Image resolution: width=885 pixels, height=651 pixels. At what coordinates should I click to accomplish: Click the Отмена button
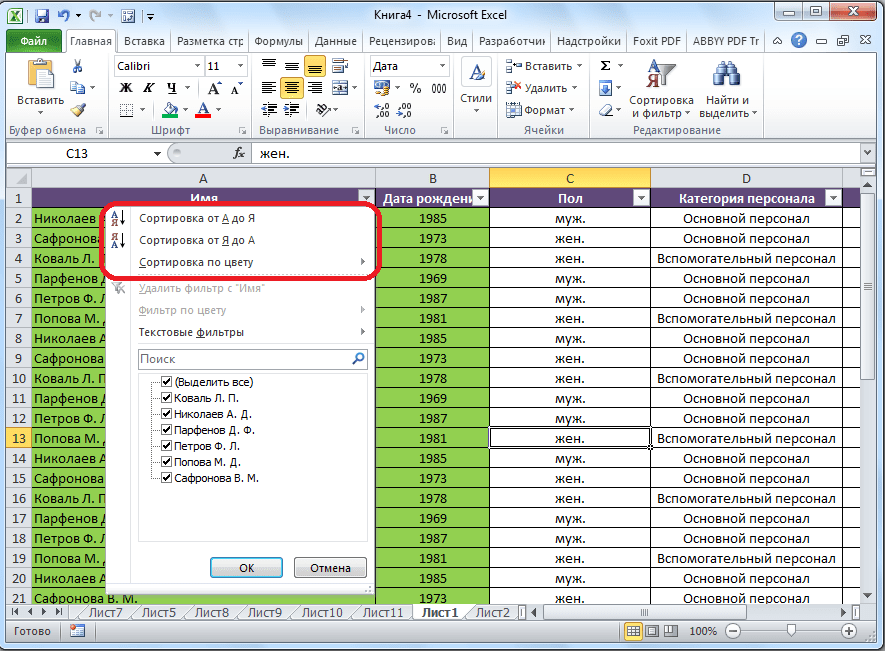[330, 568]
